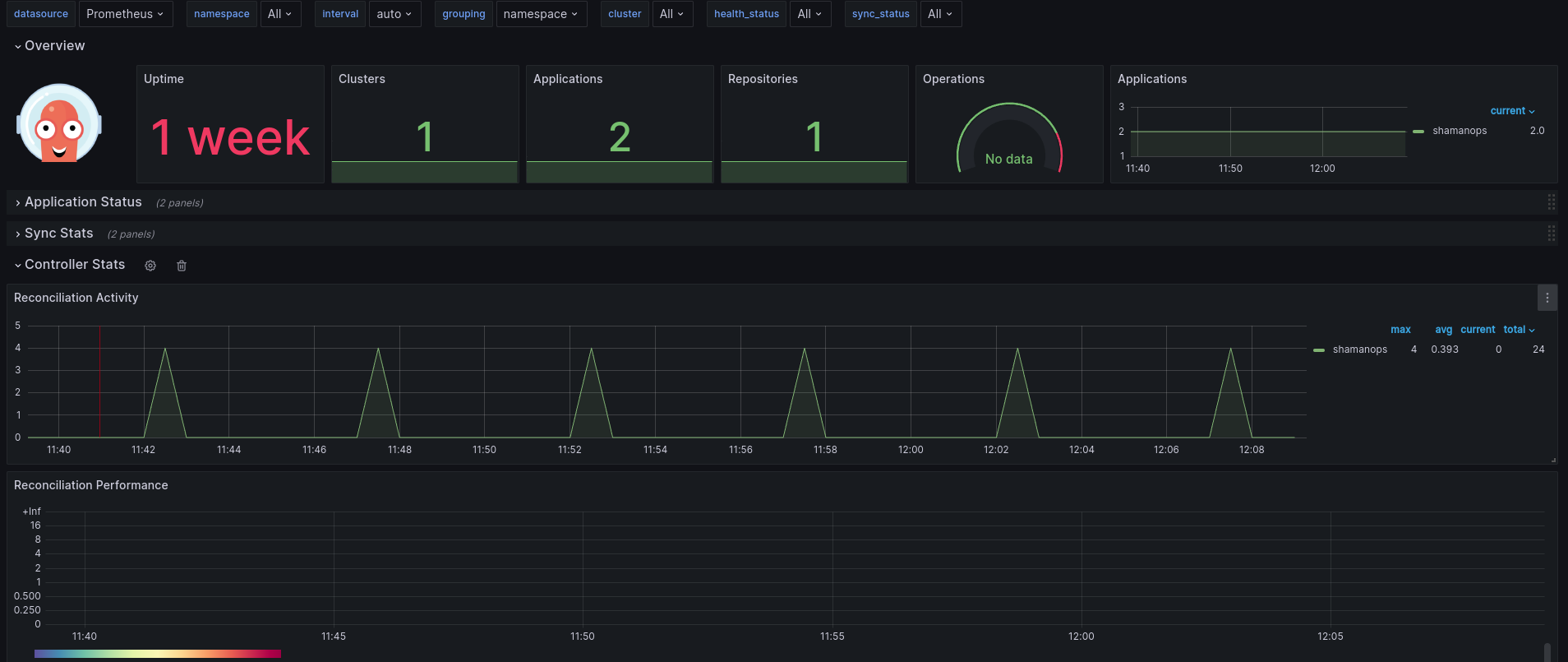Grab drag handle of Sync Stats row
The height and width of the screenshot is (662, 1568).
click(x=1551, y=234)
